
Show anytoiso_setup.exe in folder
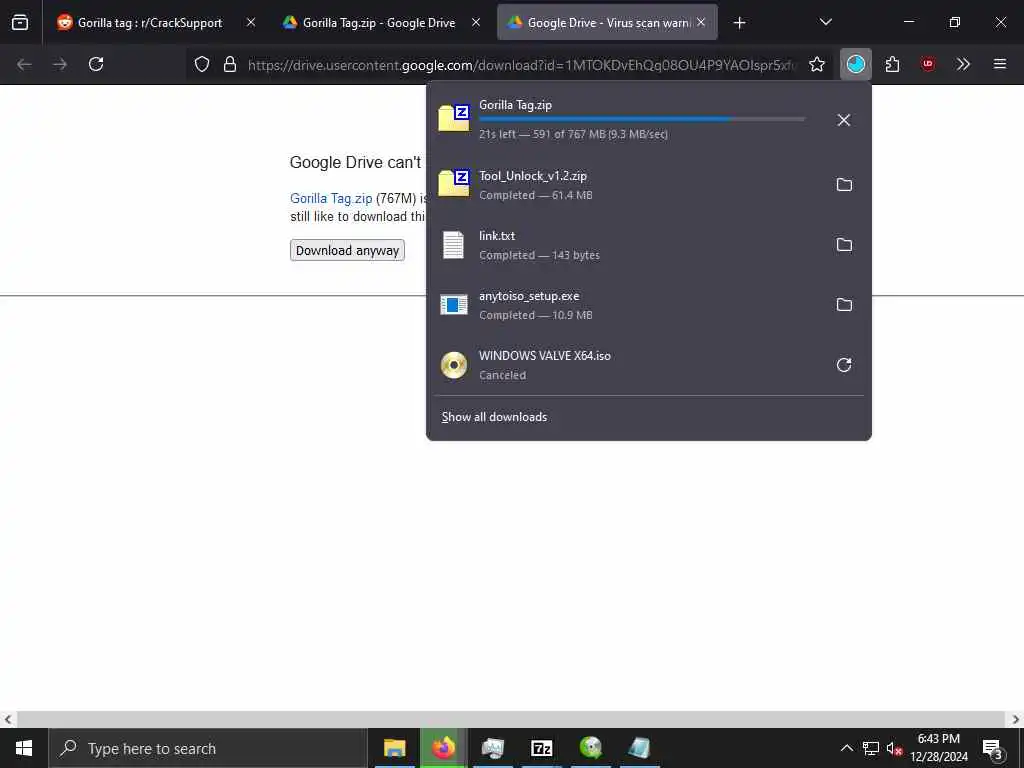[844, 305]
